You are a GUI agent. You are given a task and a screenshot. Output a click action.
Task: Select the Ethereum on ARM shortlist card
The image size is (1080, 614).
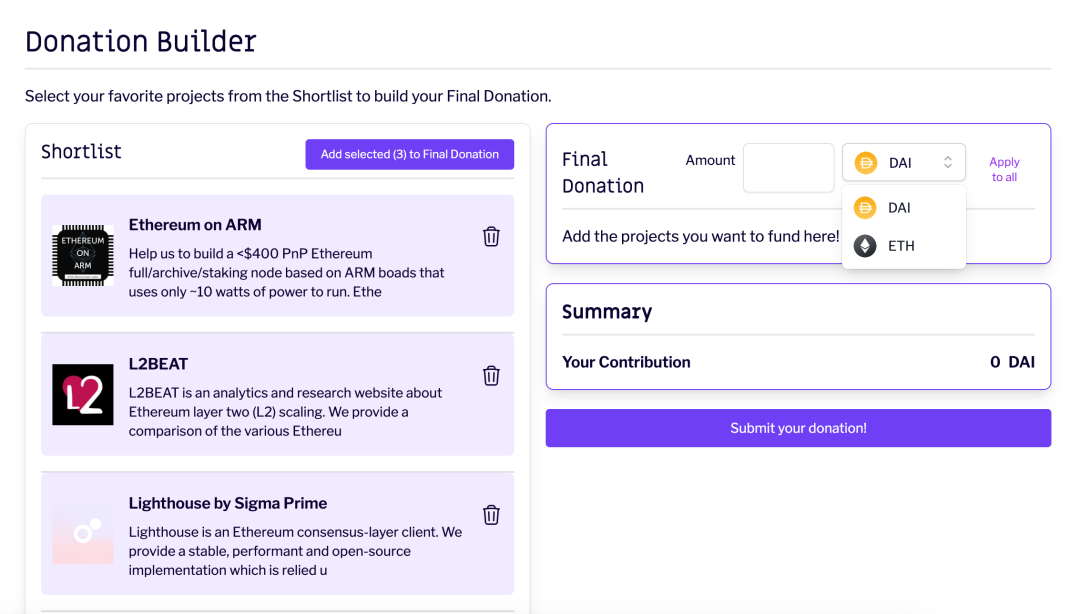pos(278,256)
